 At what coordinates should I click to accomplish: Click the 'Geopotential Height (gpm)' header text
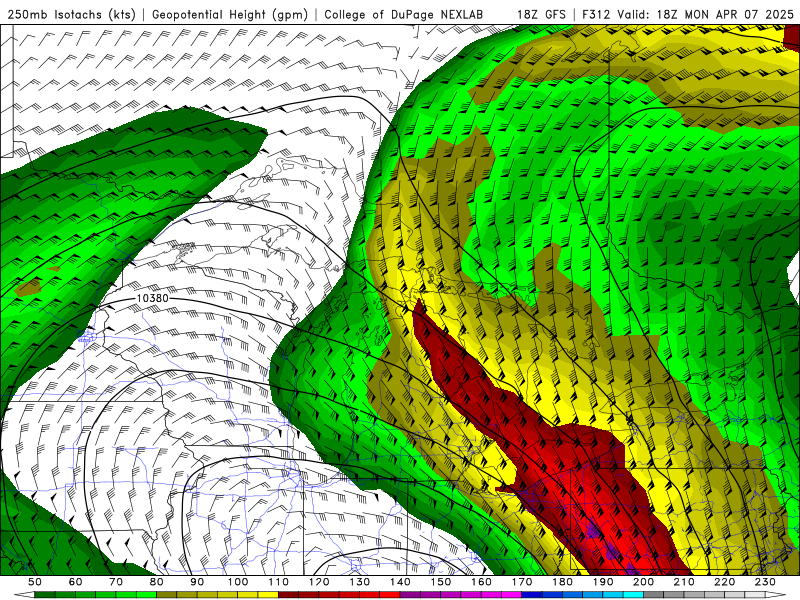pos(230,15)
